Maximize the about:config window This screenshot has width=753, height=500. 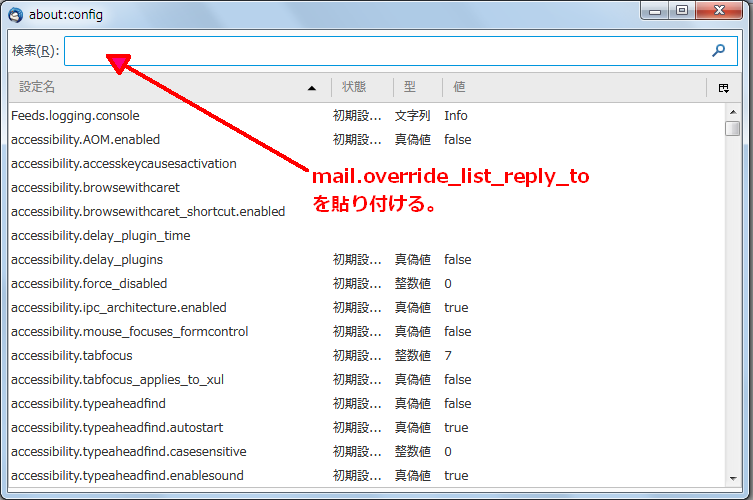click(x=681, y=11)
